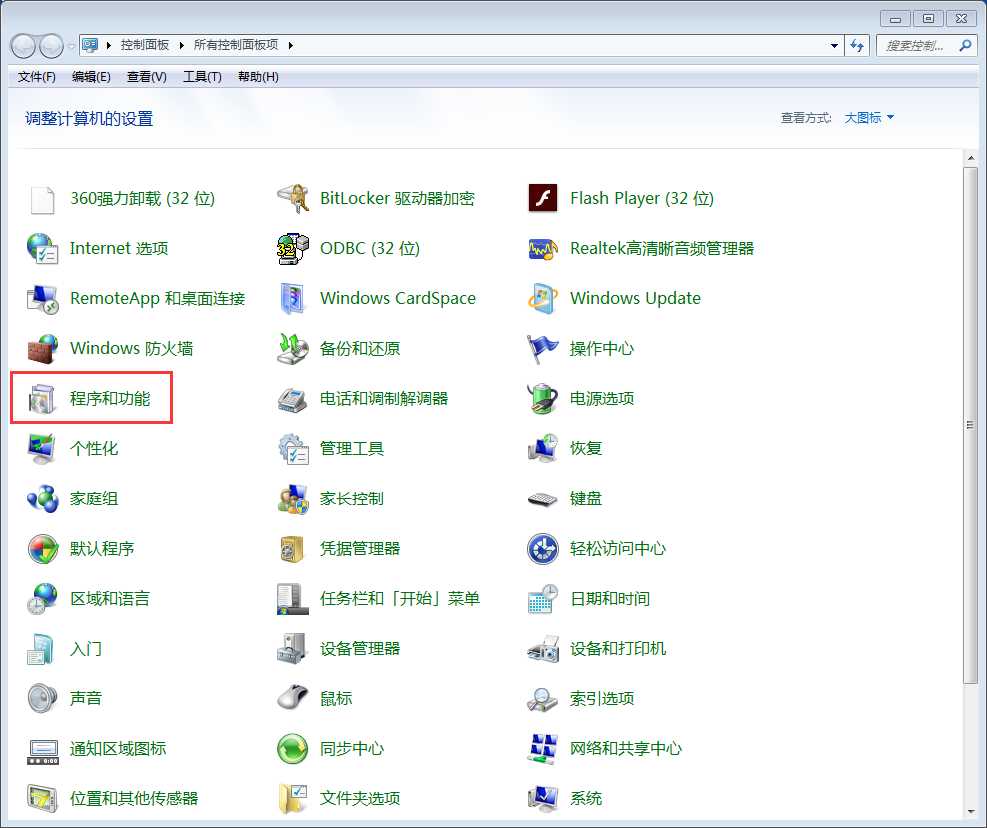The width and height of the screenshot is (987, 828).
Task: Click the 位置和其他传感器 link
Action: coord(133,798)
